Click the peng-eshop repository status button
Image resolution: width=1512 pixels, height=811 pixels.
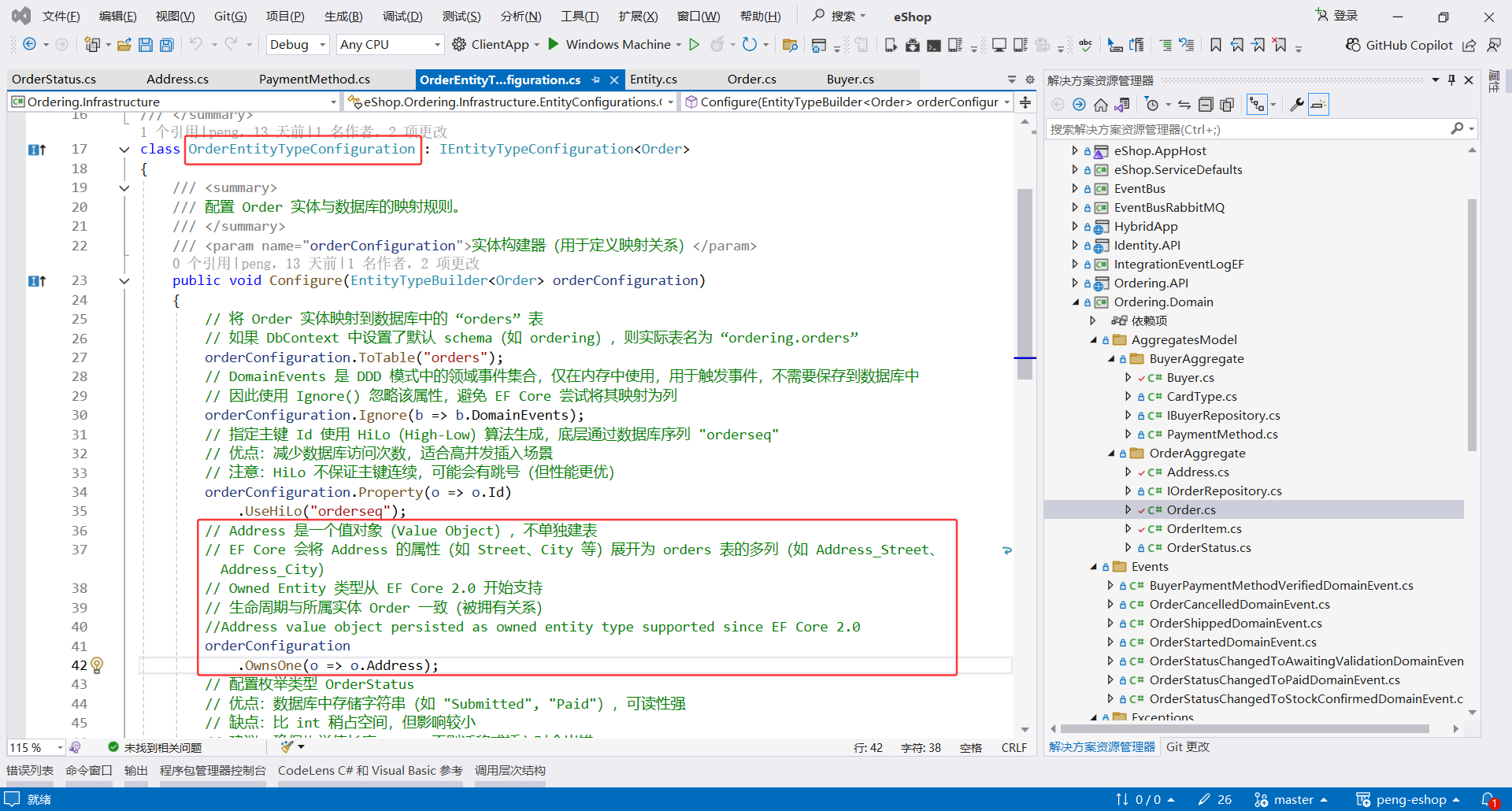[x=1408, y=800]
